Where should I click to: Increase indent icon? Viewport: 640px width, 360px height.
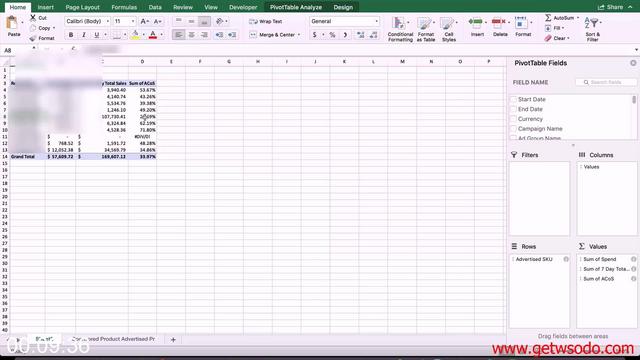pos(232,35)
